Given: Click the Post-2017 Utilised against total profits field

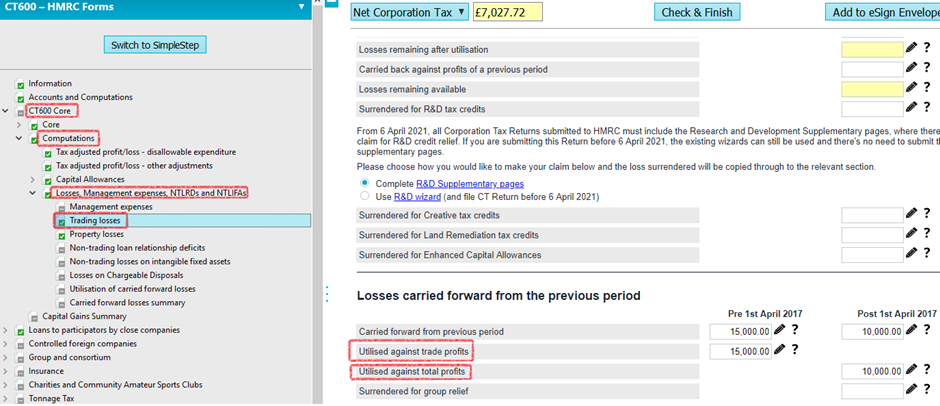Looking at the screenshot, I should tap(871, 371).
